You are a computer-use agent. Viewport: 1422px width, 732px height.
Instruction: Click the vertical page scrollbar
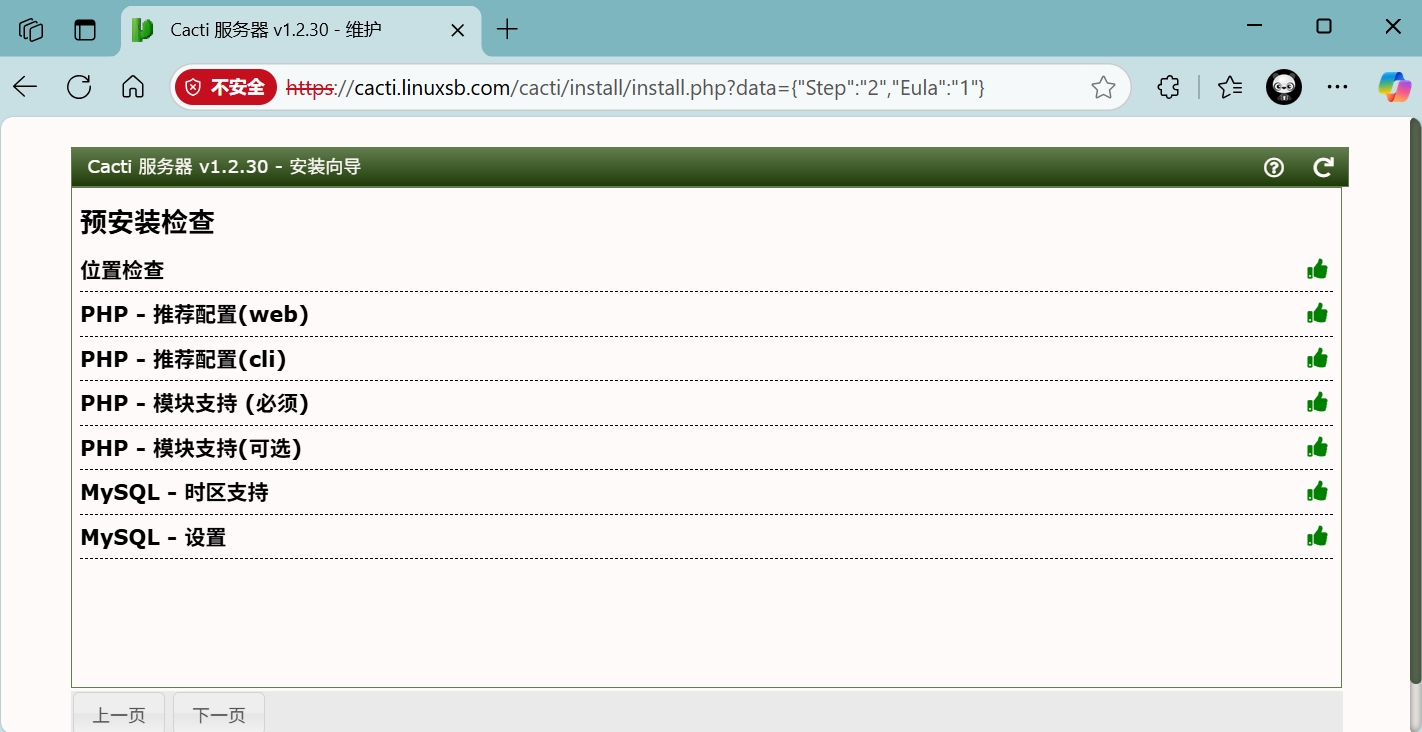[x=1414, y=400]
